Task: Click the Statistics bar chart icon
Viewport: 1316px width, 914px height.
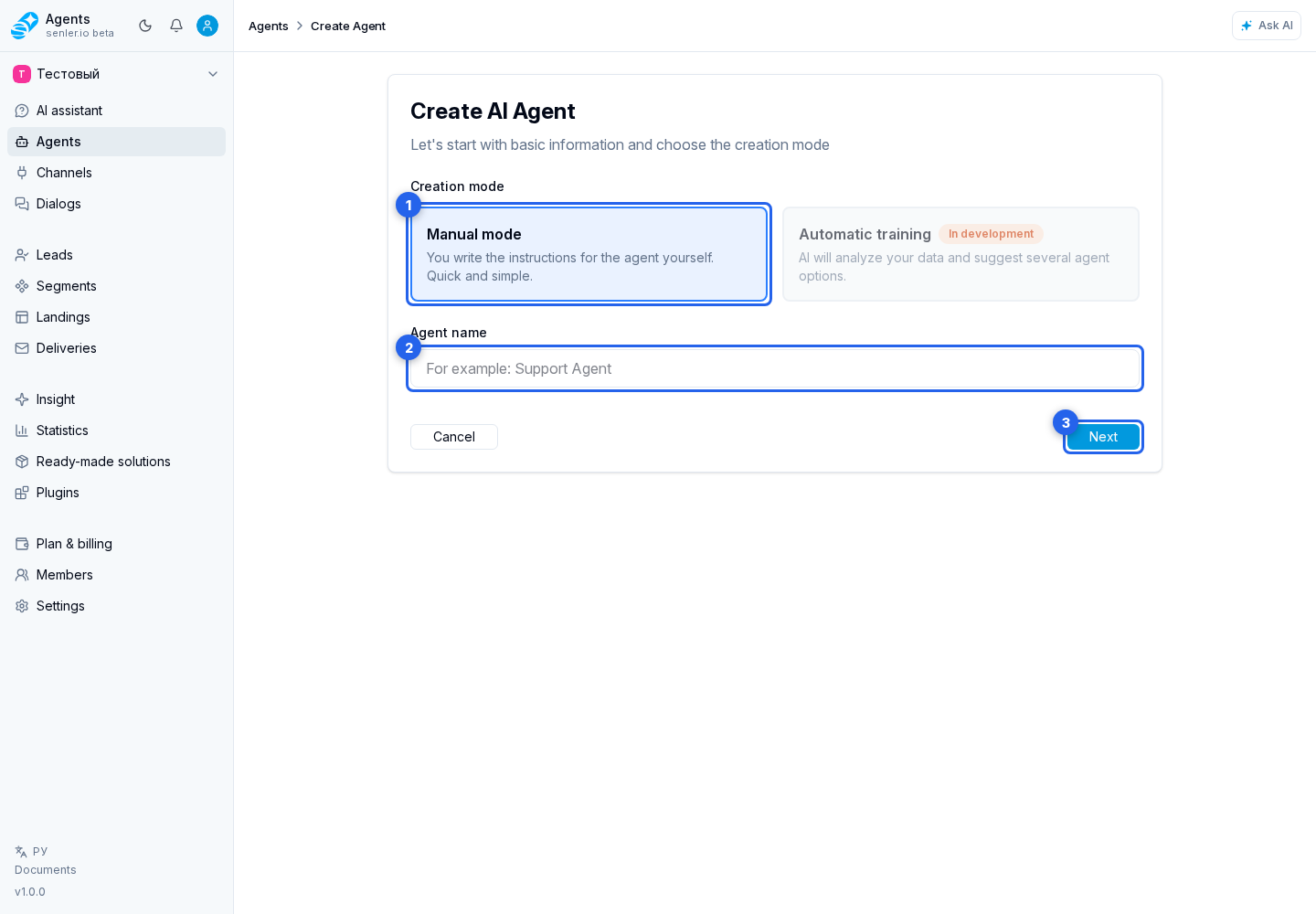Action: [x=22, y=430]
